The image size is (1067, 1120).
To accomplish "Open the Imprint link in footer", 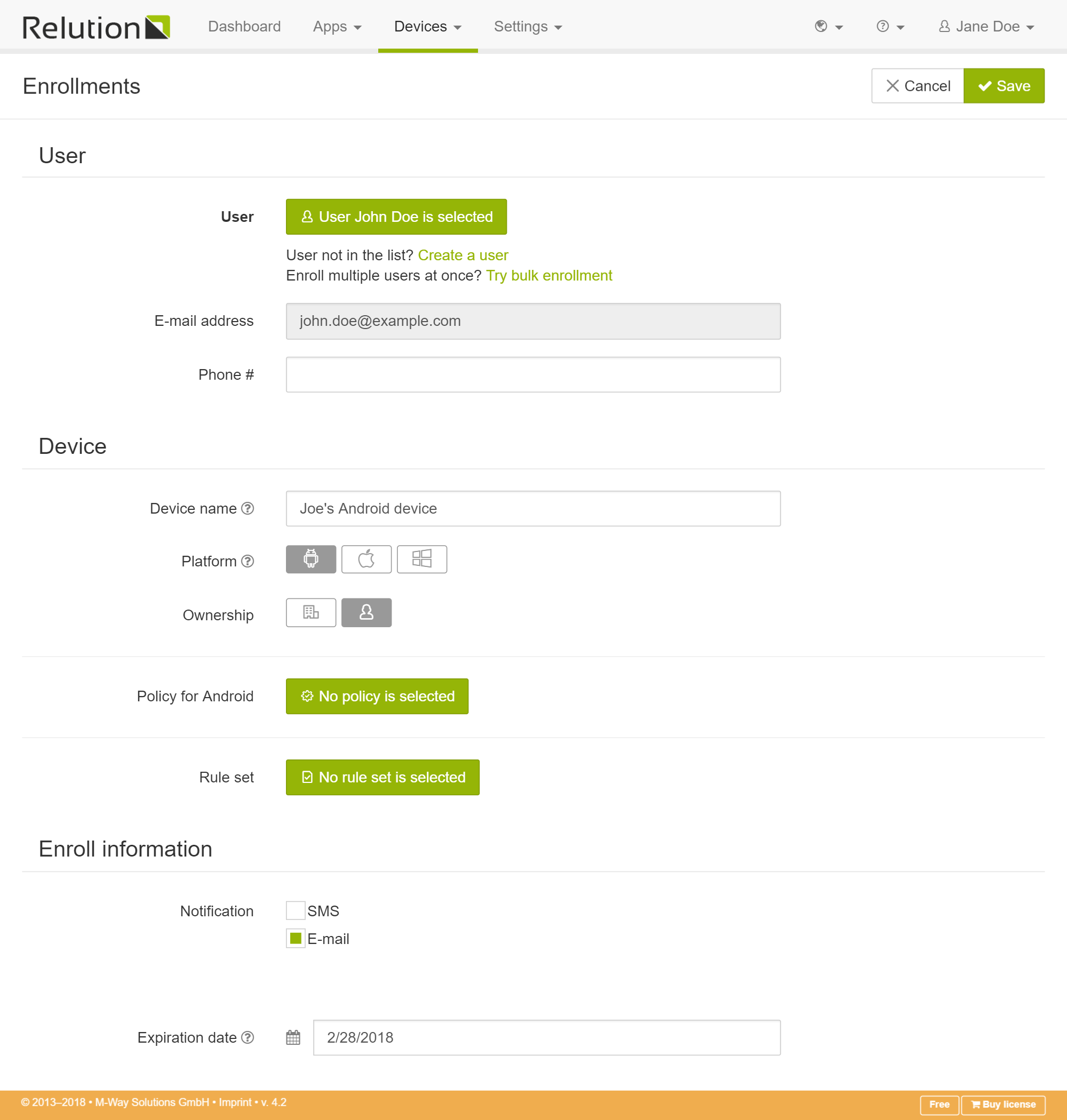I will click(x=235, y=1102).
